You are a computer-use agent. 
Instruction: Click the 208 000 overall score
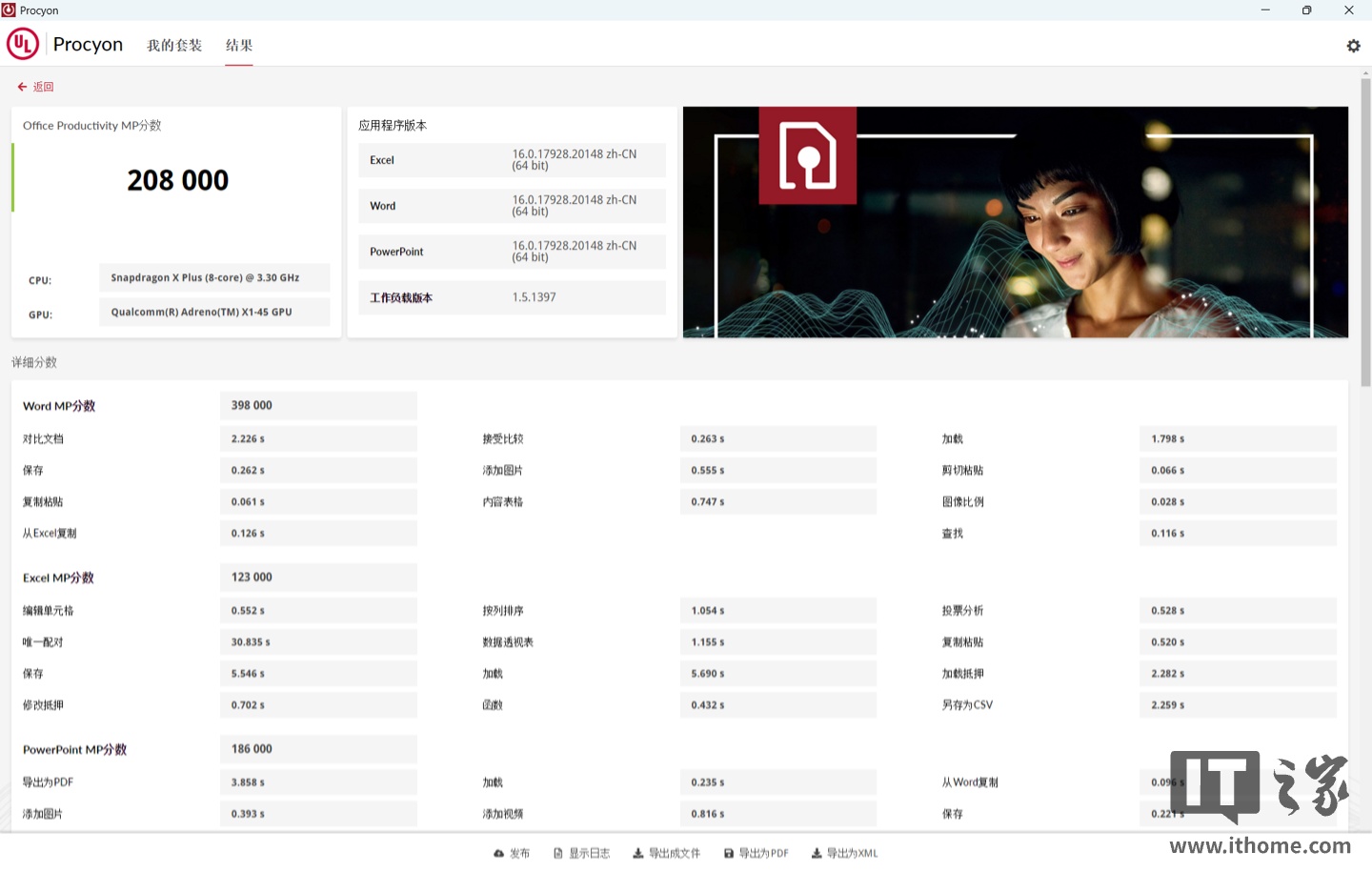pos(178,180)
